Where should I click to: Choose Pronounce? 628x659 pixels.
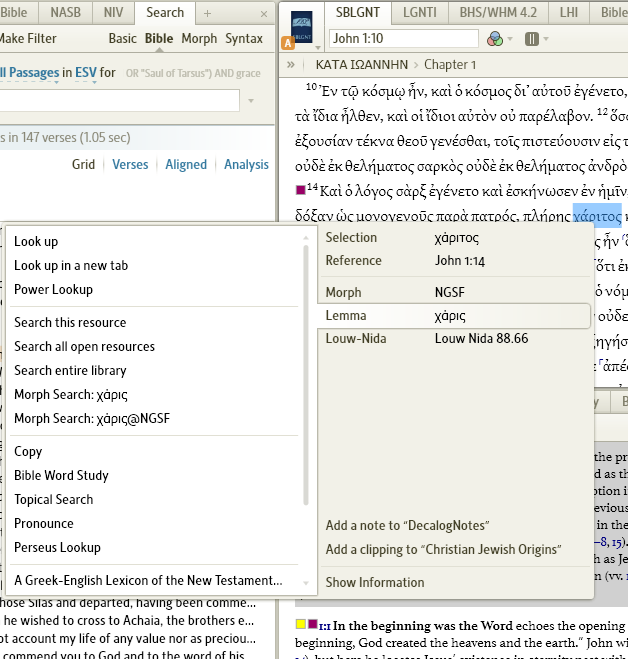coord(44,523)
